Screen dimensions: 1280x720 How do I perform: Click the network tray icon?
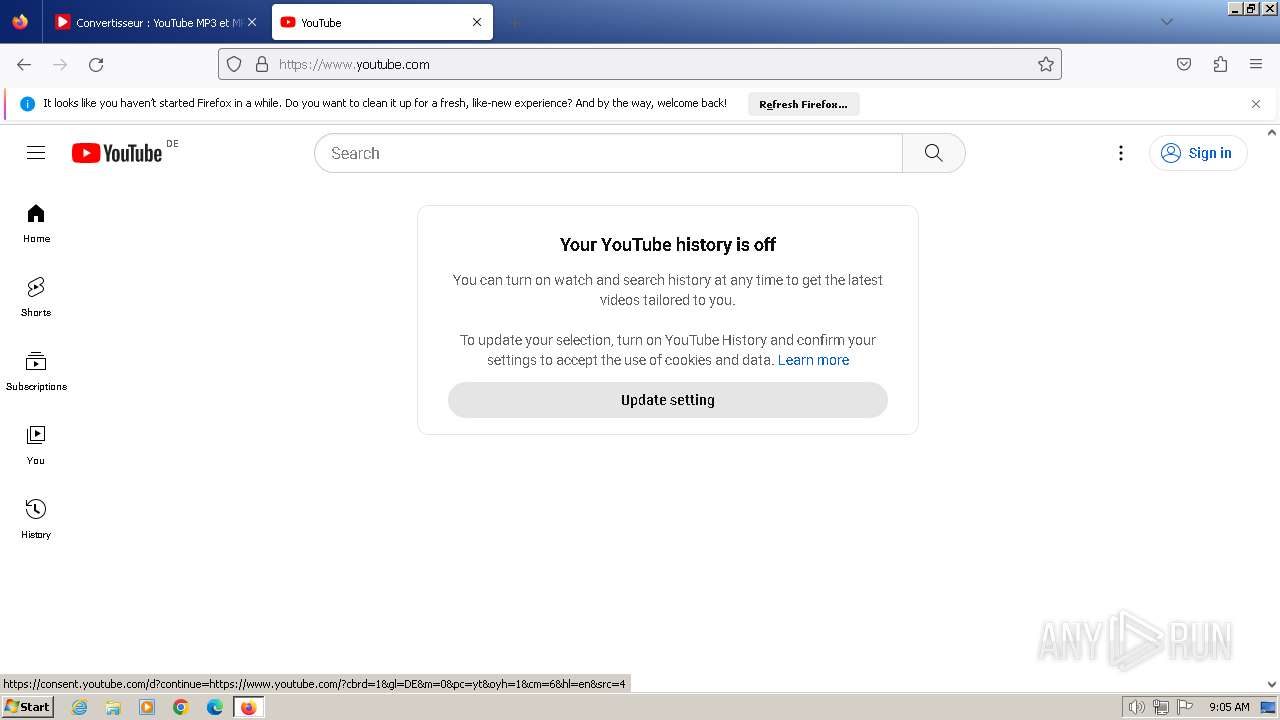coord(1161,707)
